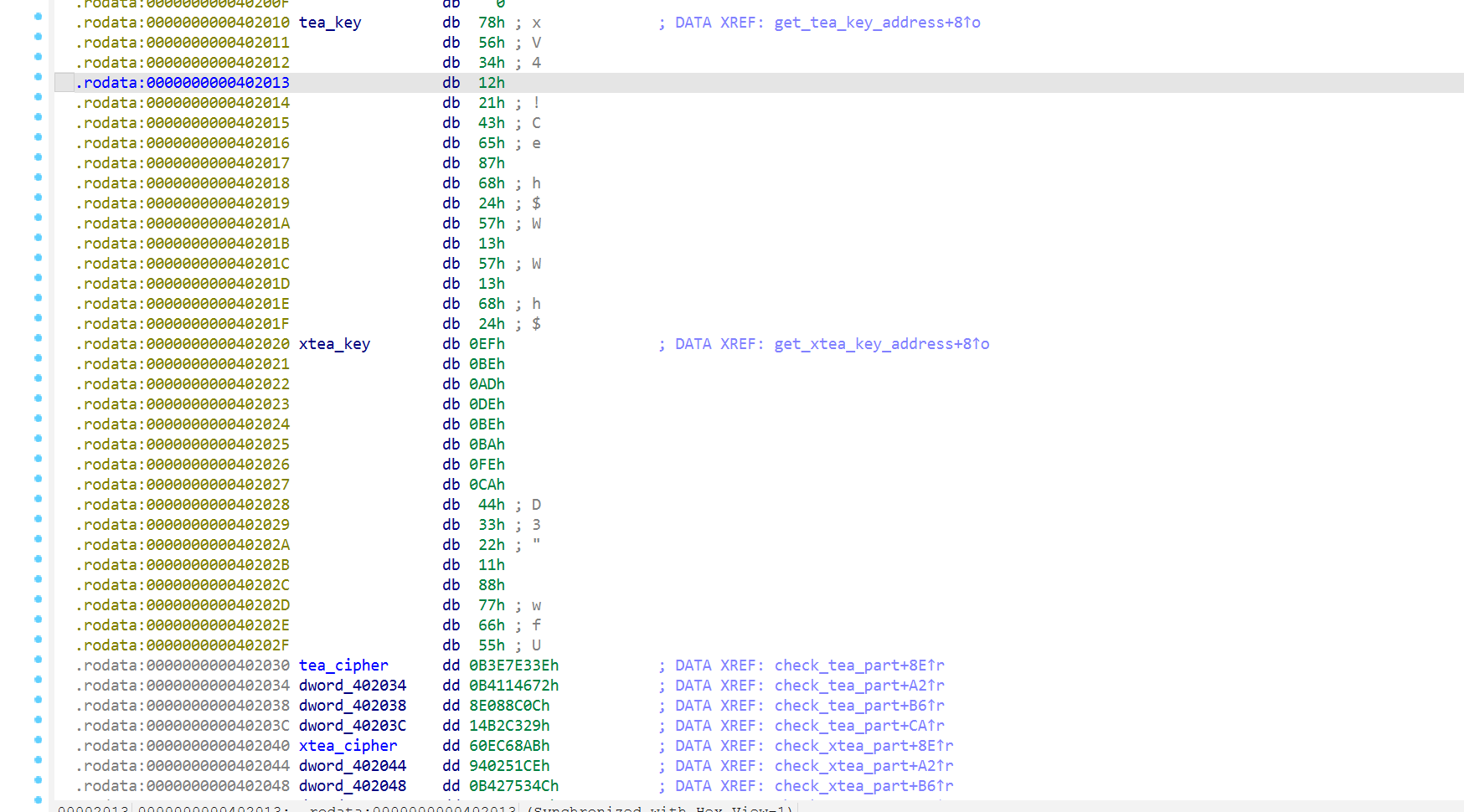The image size is (1464, 812).
Task: Click the breakpoint dot beside xtea_key line
Action: coord(38,337)
